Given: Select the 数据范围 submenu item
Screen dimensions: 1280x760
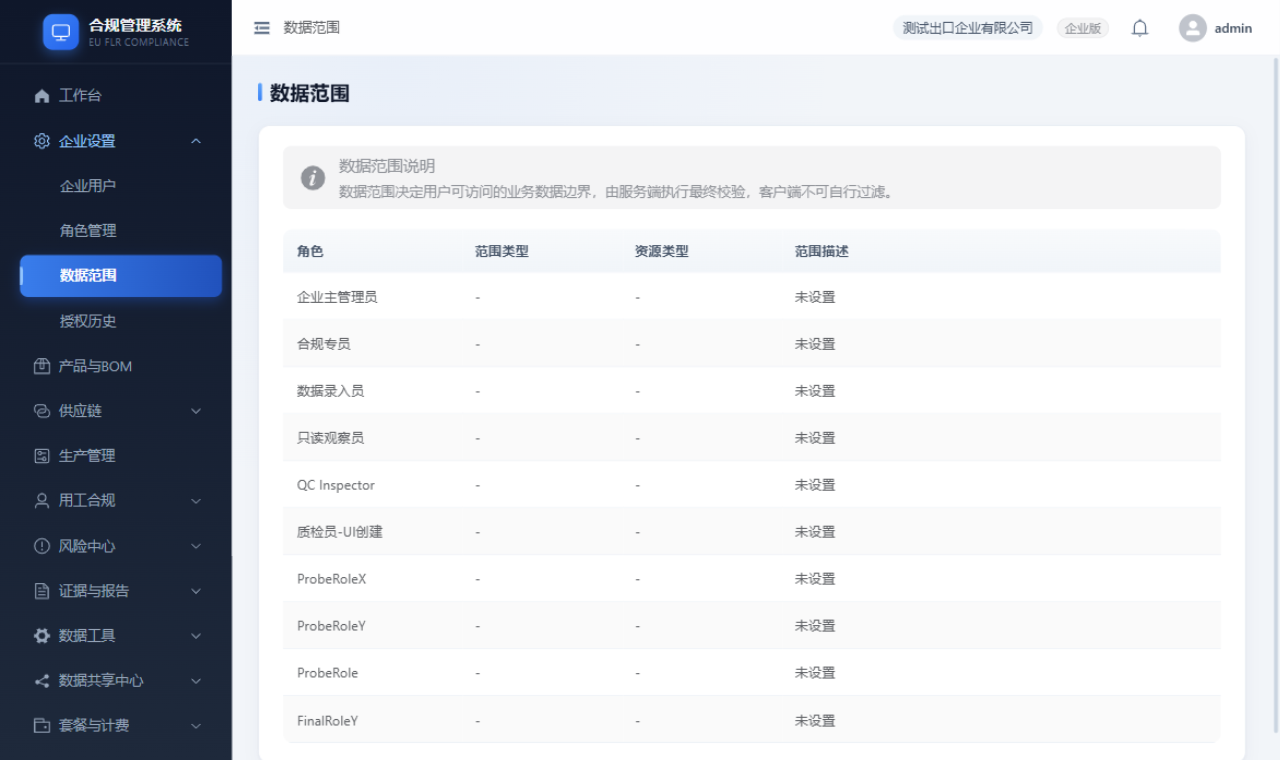Looking at the screenshot, I should 121,276.
